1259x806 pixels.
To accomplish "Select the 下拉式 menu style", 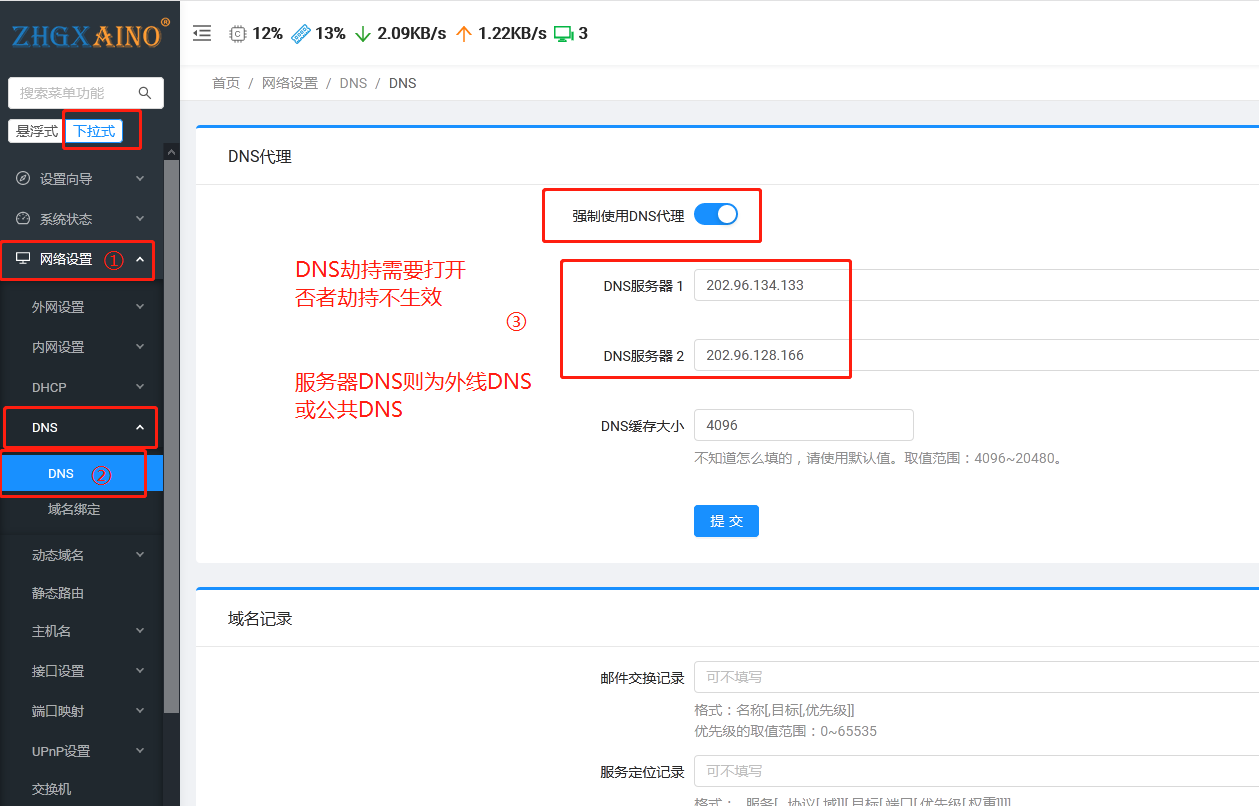I will [x=94, y=131].
